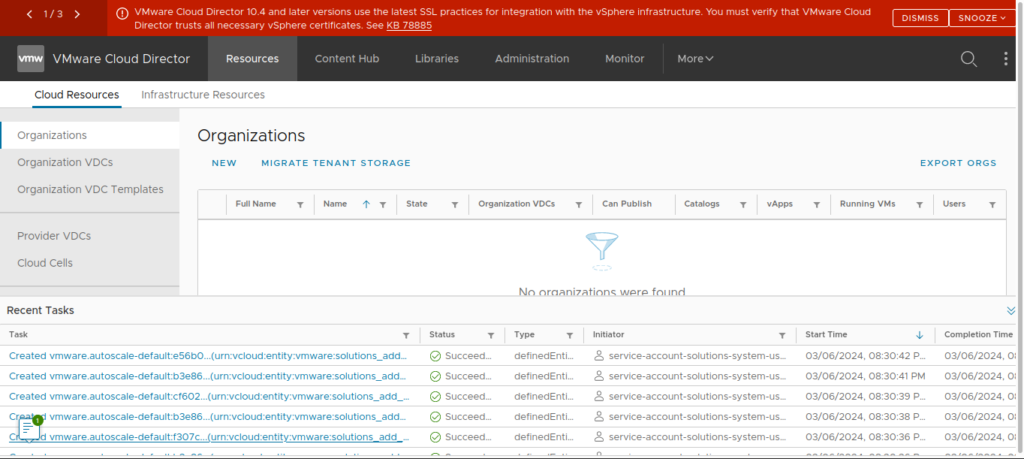The width and height of the screenshot is (1024, 459).
Task: Expand the More dropdown menu
Action: [695, 59]
